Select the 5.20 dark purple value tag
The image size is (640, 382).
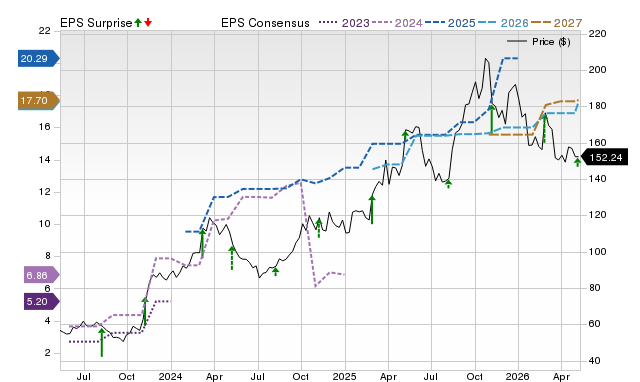42,302
